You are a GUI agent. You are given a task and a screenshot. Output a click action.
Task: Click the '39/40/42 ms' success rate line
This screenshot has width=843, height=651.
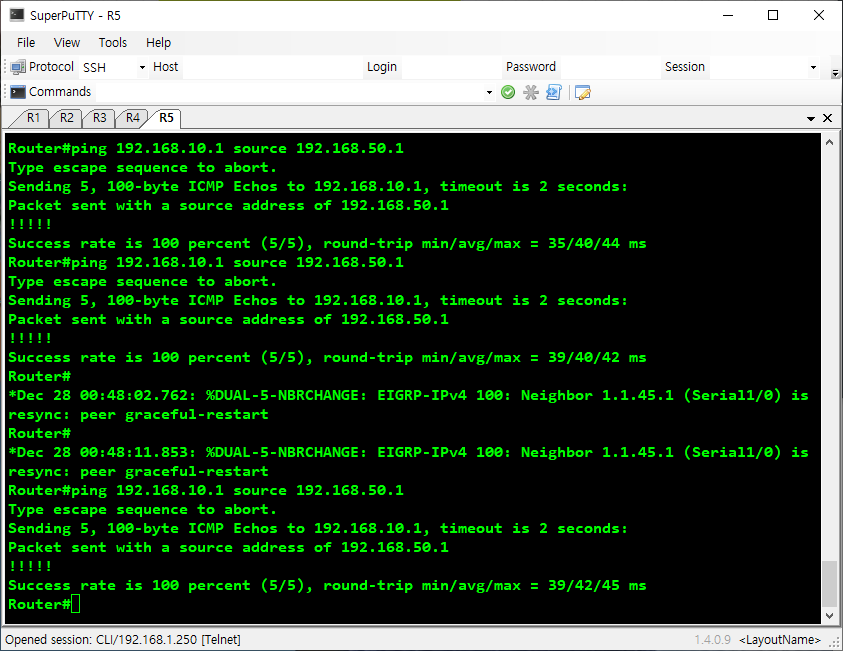[x=327, y=357]
